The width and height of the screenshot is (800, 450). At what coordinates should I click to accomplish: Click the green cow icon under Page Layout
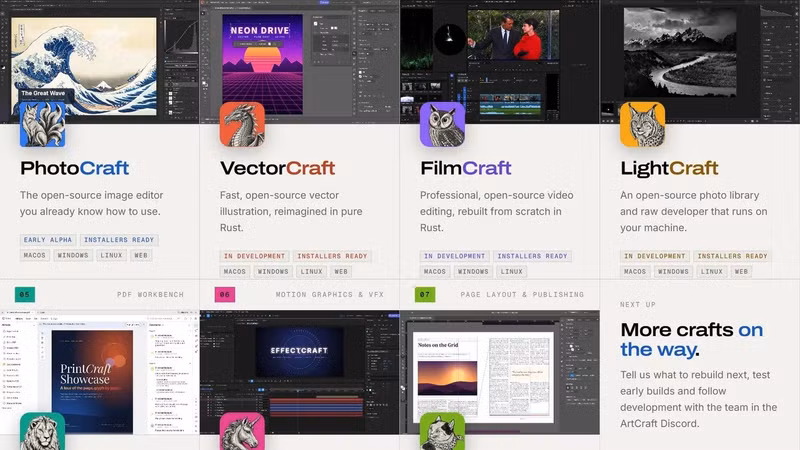pos(442,432)
